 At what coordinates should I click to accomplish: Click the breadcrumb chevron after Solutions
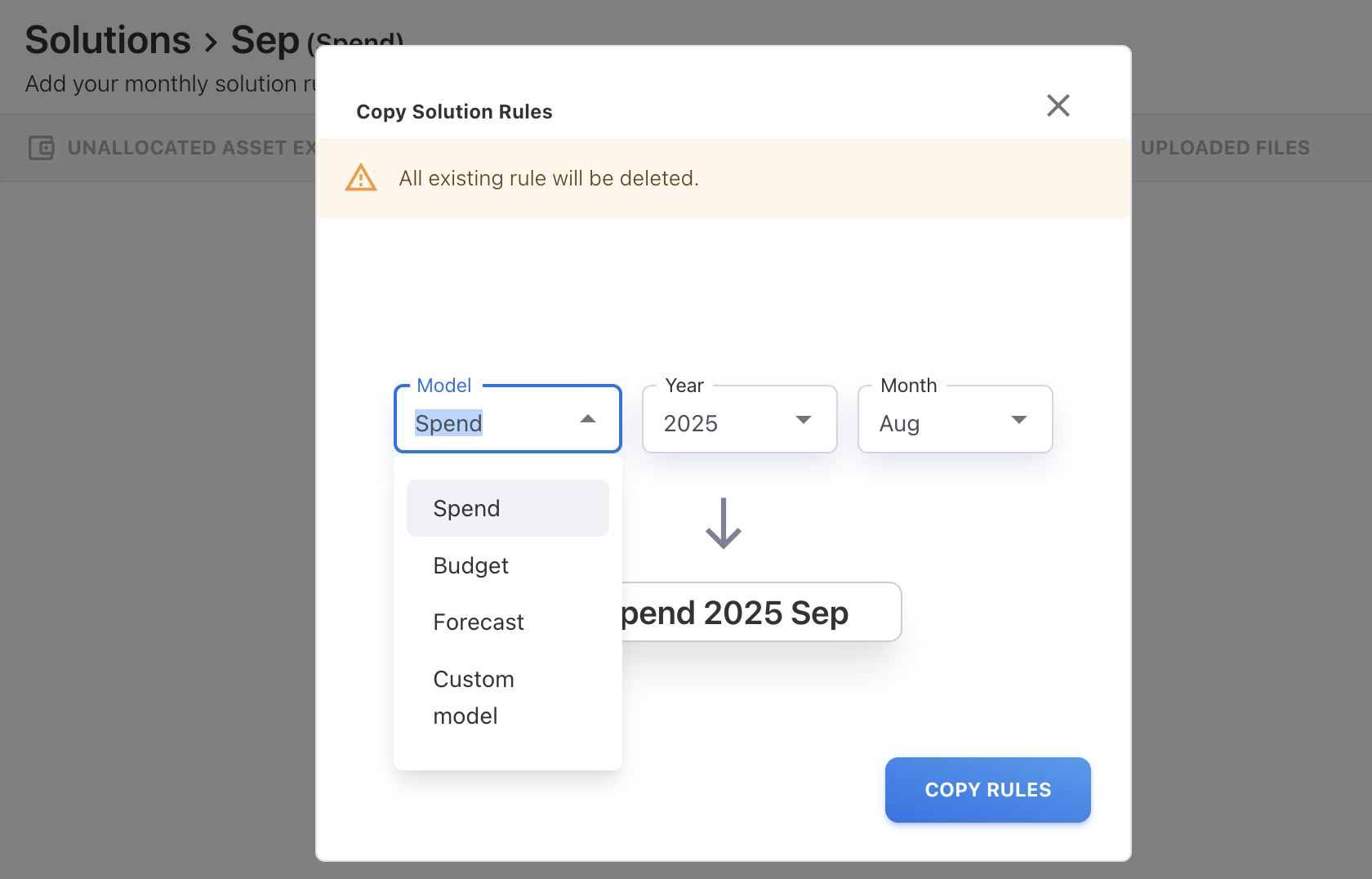tap(212, 42)
